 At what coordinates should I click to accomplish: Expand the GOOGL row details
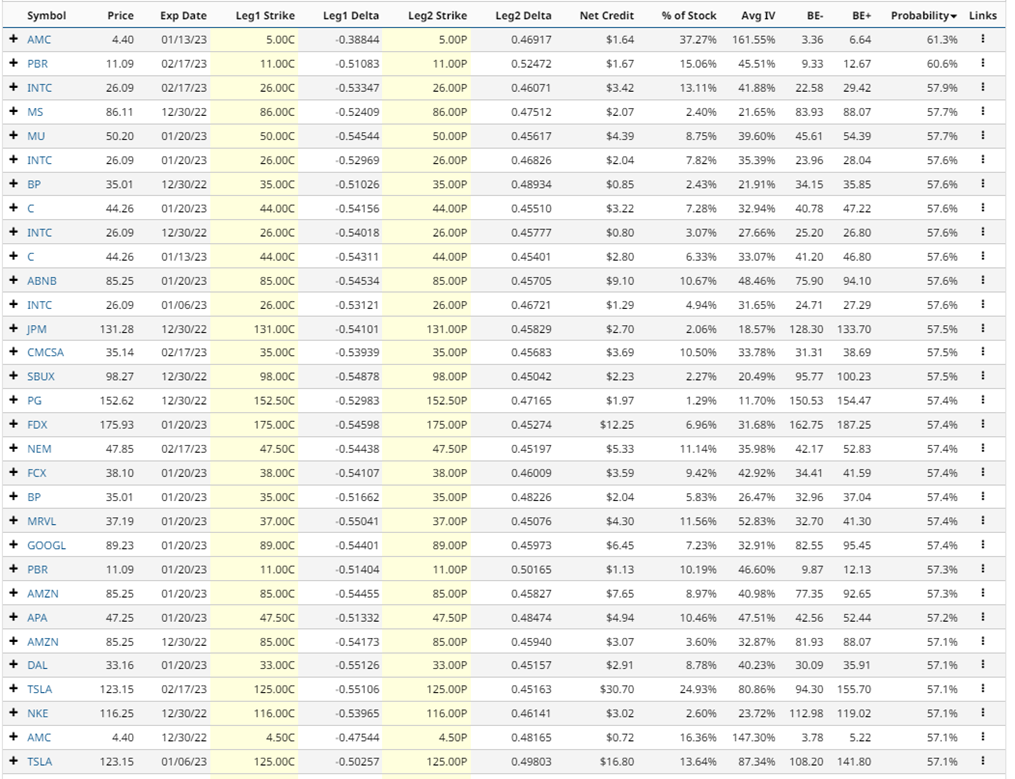[14, 545]
